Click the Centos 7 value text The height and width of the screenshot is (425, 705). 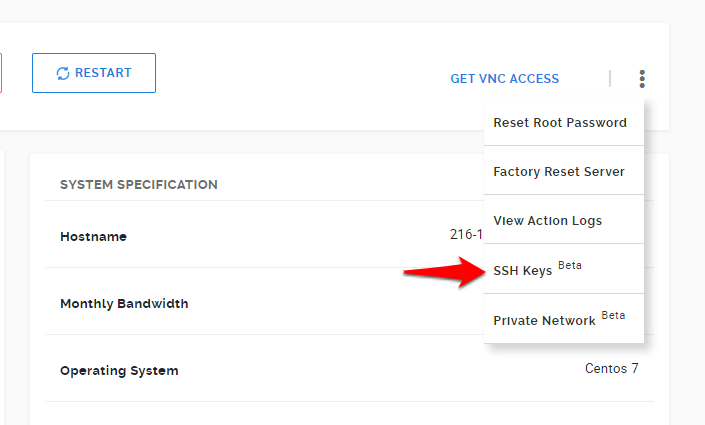point(611,369)
